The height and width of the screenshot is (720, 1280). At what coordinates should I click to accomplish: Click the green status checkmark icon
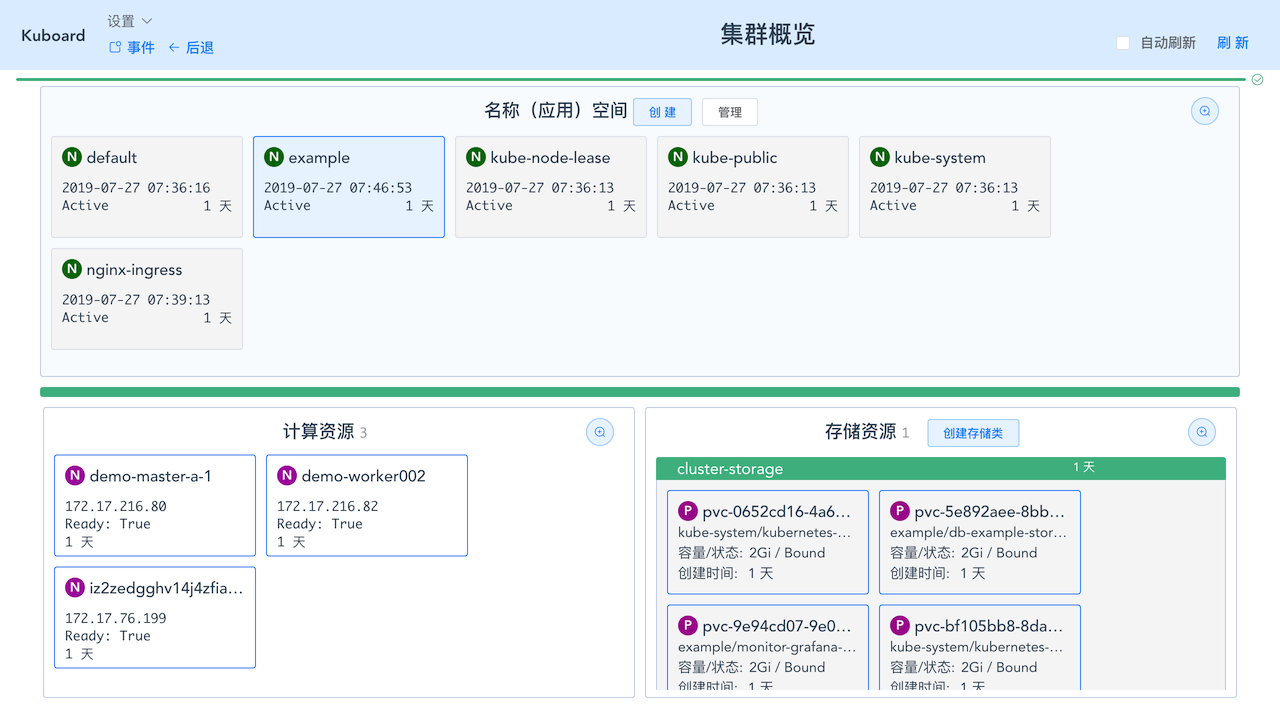click(1258, 78)
